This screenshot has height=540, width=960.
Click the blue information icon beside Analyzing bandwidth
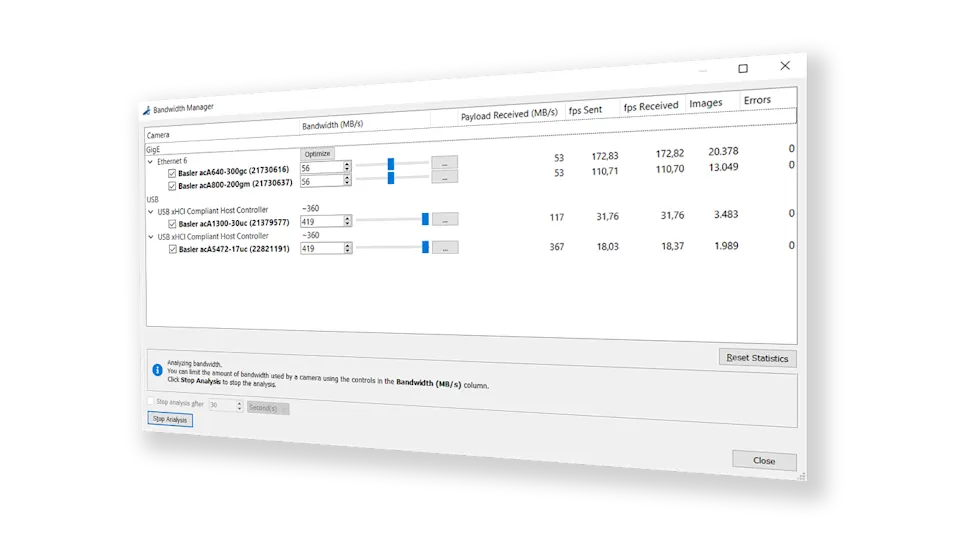point(157,370)
